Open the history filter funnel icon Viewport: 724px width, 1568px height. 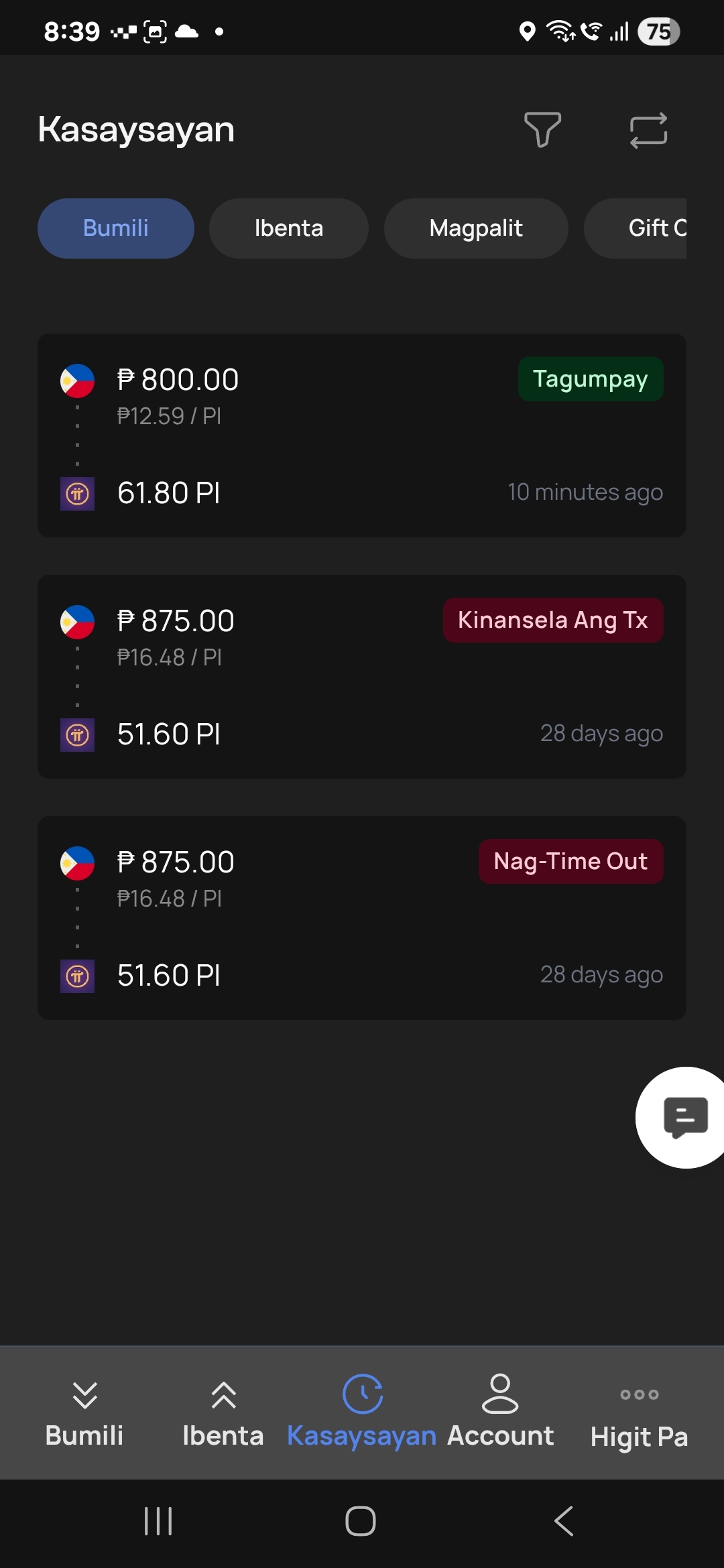tap(542, 129)
